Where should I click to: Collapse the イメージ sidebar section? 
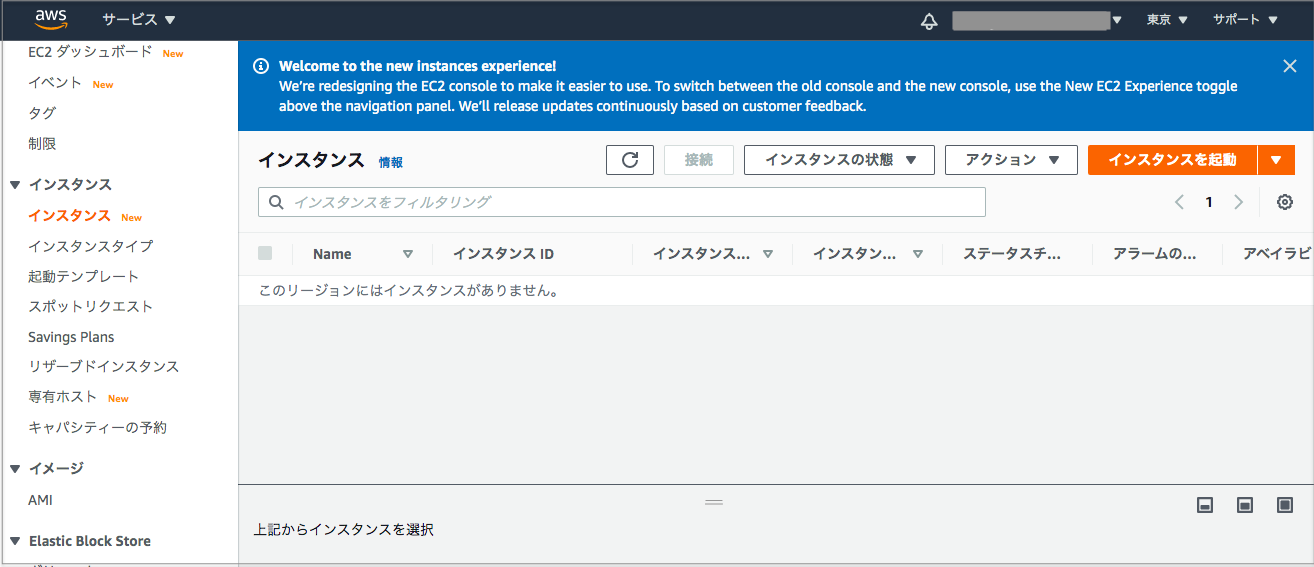point(15,469)
